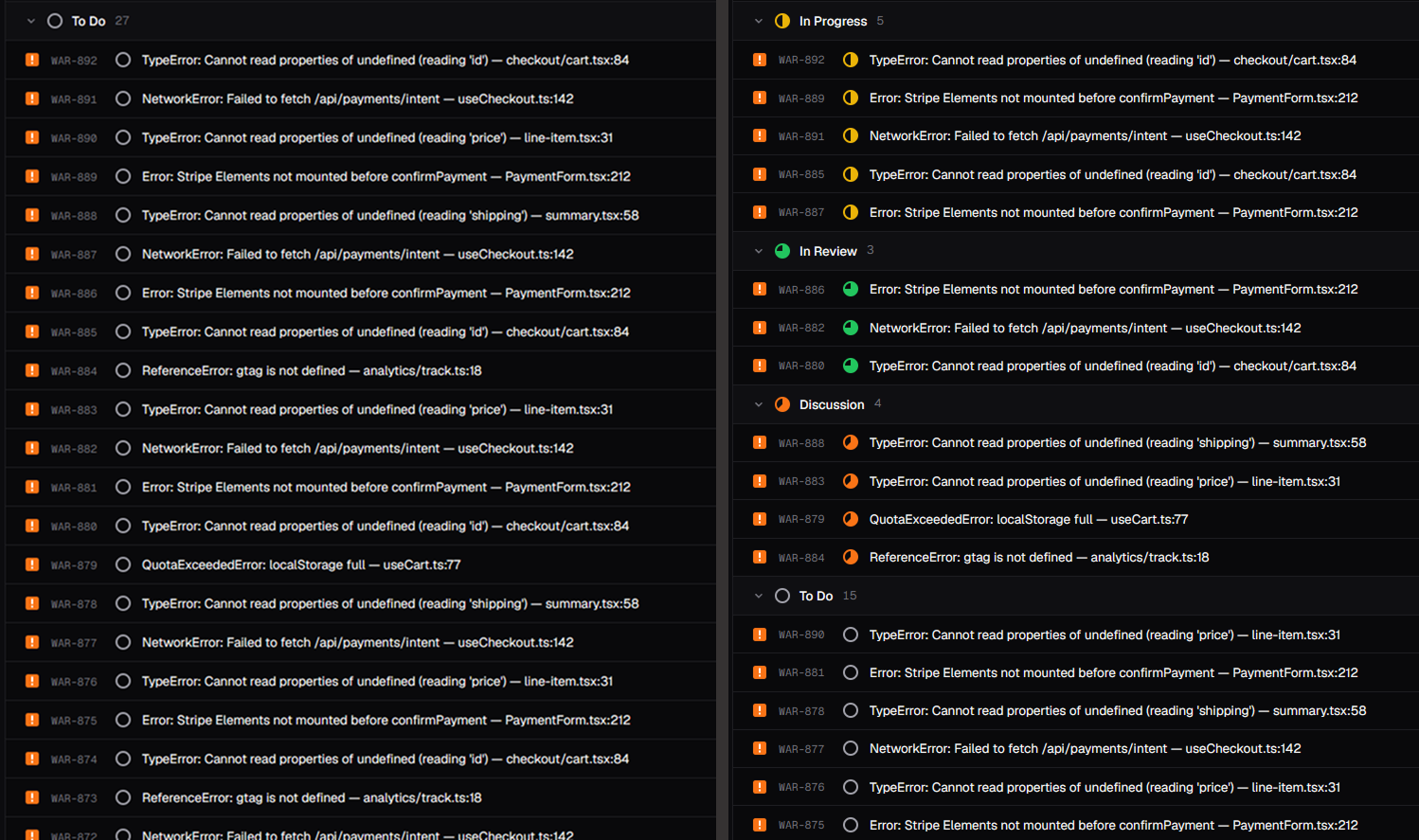Open WAR-885 TypeError title in In Progress group
The image size is (1419, 840).
[x=1113, y=174]
